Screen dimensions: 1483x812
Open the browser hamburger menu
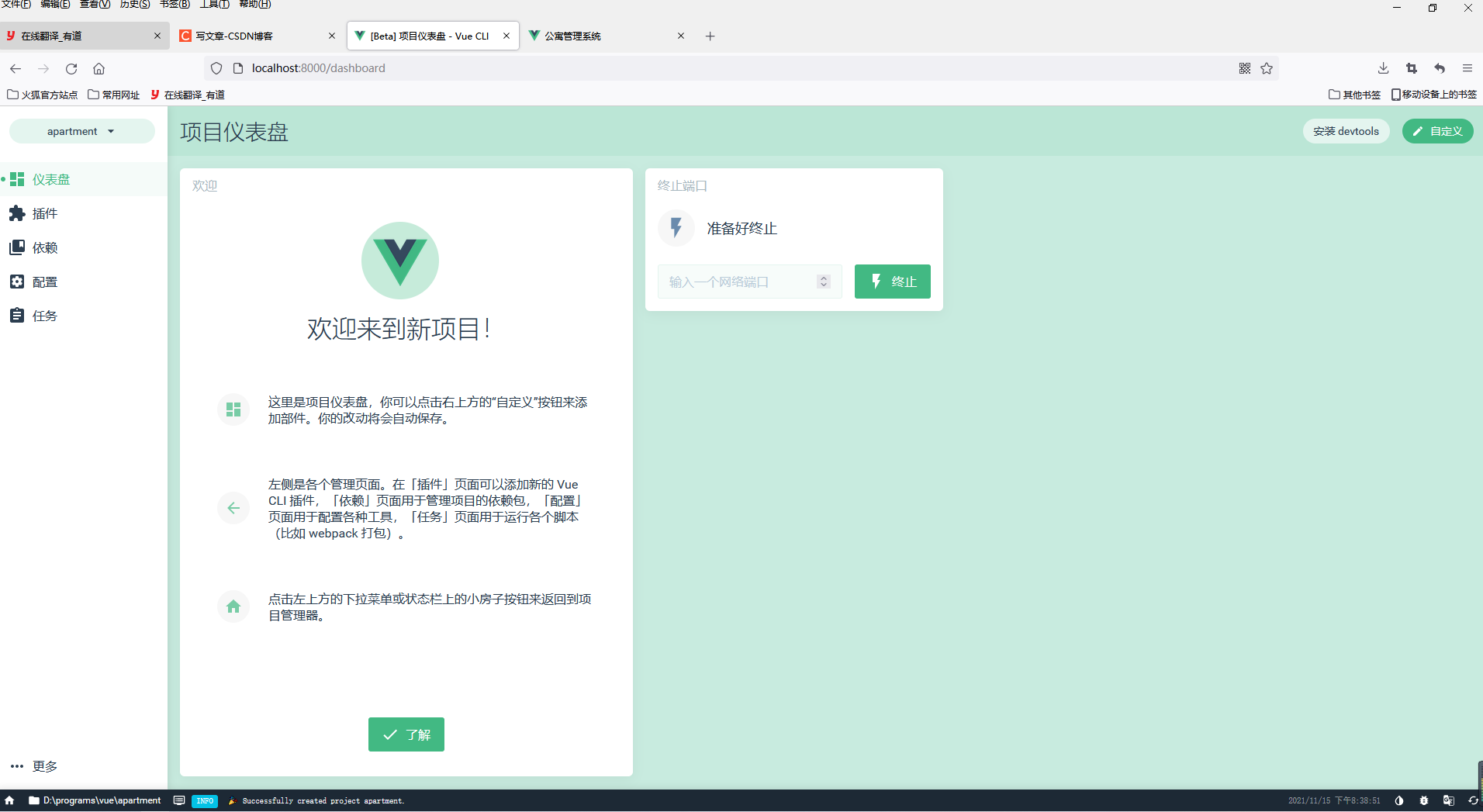tap(1467, 68)
